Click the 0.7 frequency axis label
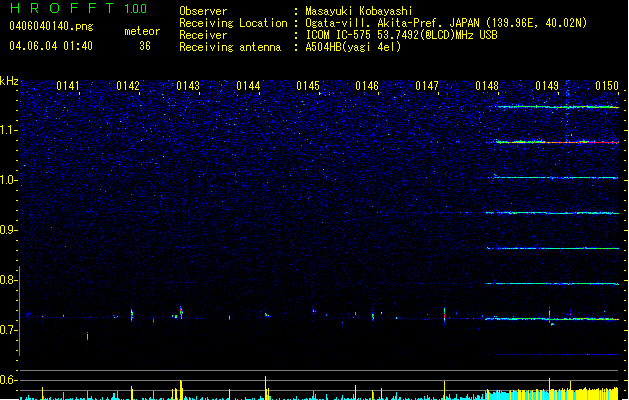 pos(9,330)
